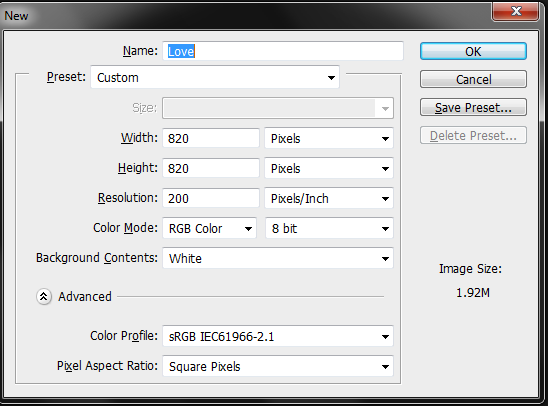Open the Height units Pixels dropdown

[329, 168]
